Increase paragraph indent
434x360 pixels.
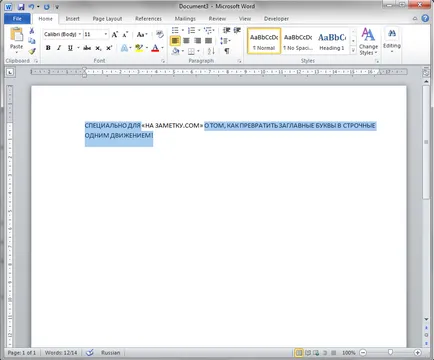point(237,31)
